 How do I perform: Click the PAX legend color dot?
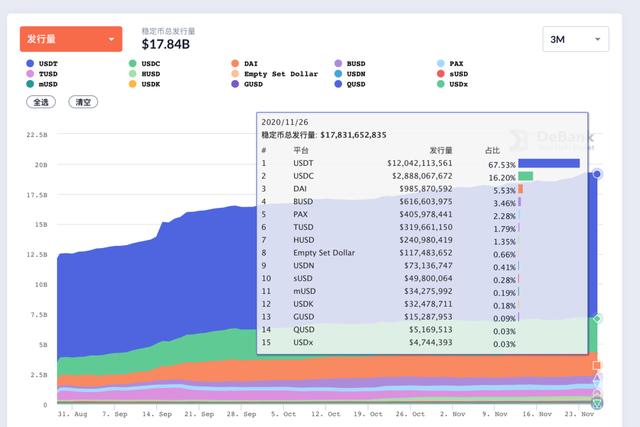pos(441,63)
